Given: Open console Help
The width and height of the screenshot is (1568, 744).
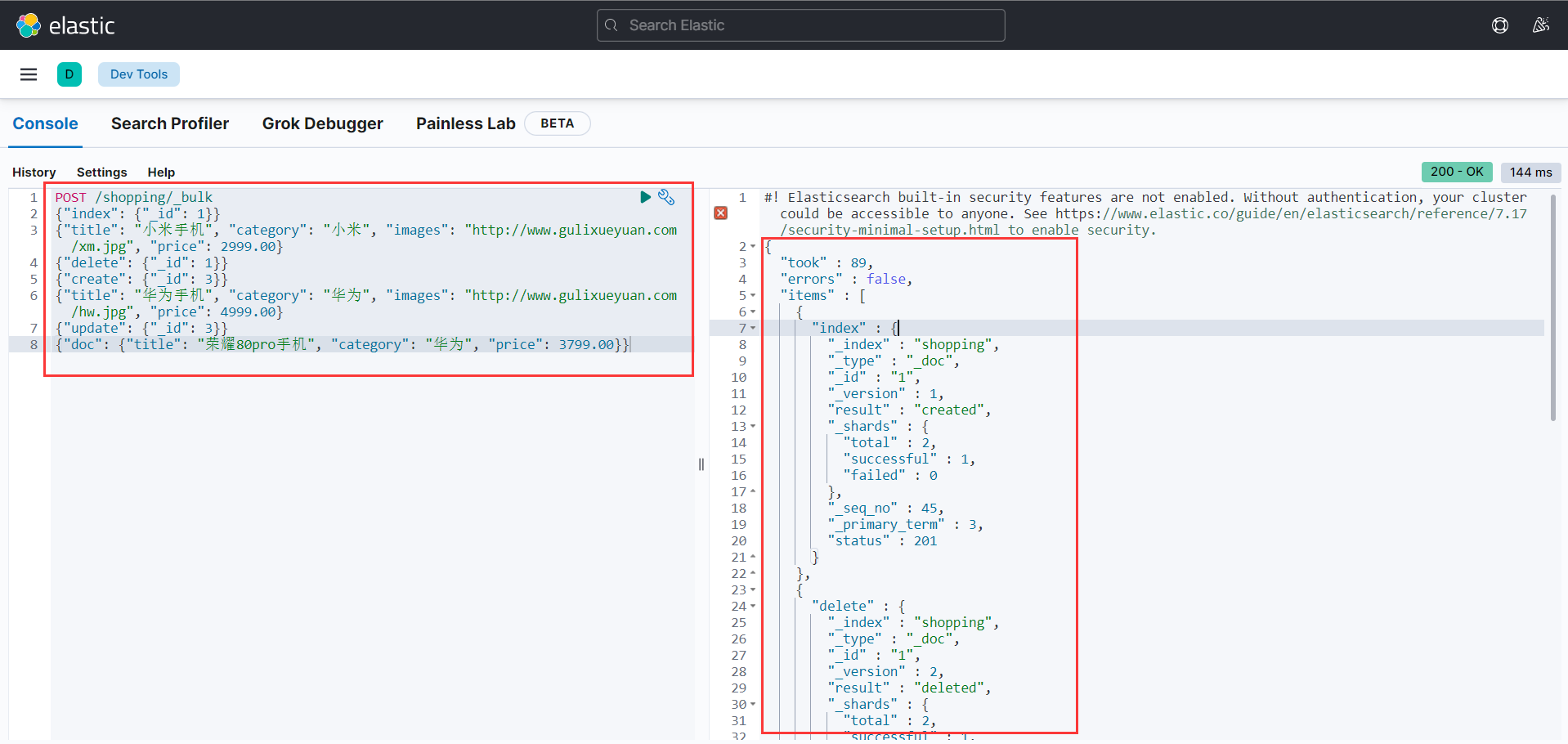Looking at the screenshot, I should coord(161,173).
